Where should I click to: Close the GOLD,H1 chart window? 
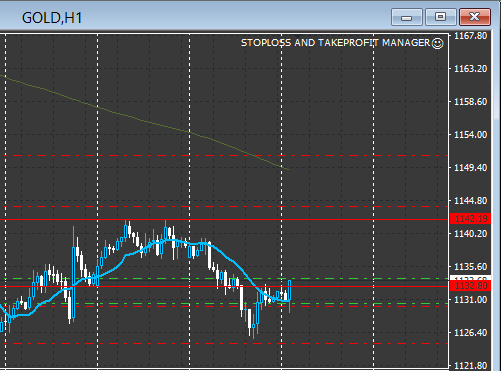click(x=475, y=17)
